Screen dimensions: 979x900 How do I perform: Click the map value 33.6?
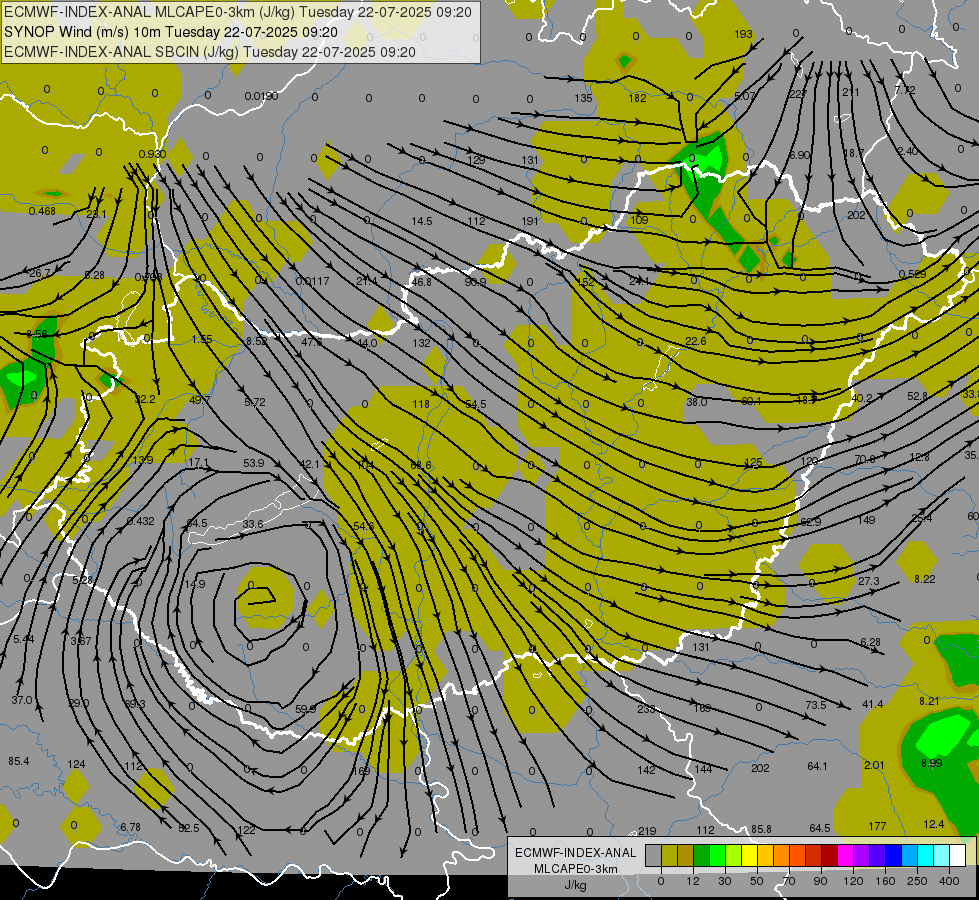[x=253, y=524]
